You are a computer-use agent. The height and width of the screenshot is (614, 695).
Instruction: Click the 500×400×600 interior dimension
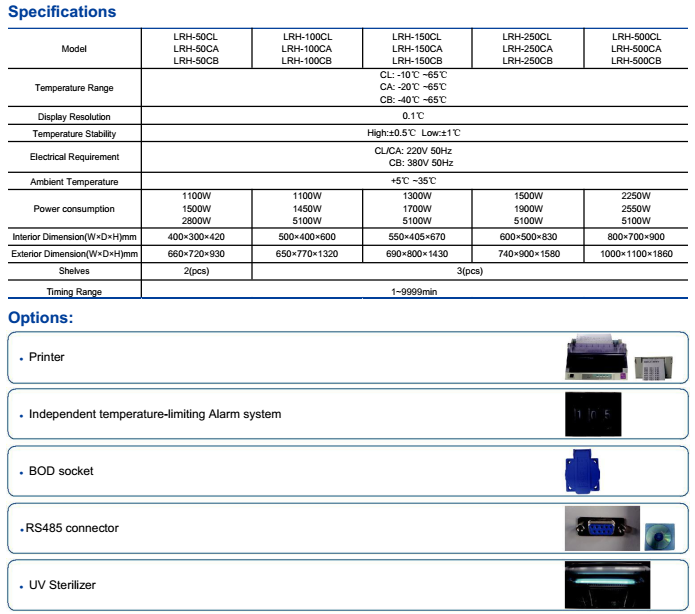point(307,237)
